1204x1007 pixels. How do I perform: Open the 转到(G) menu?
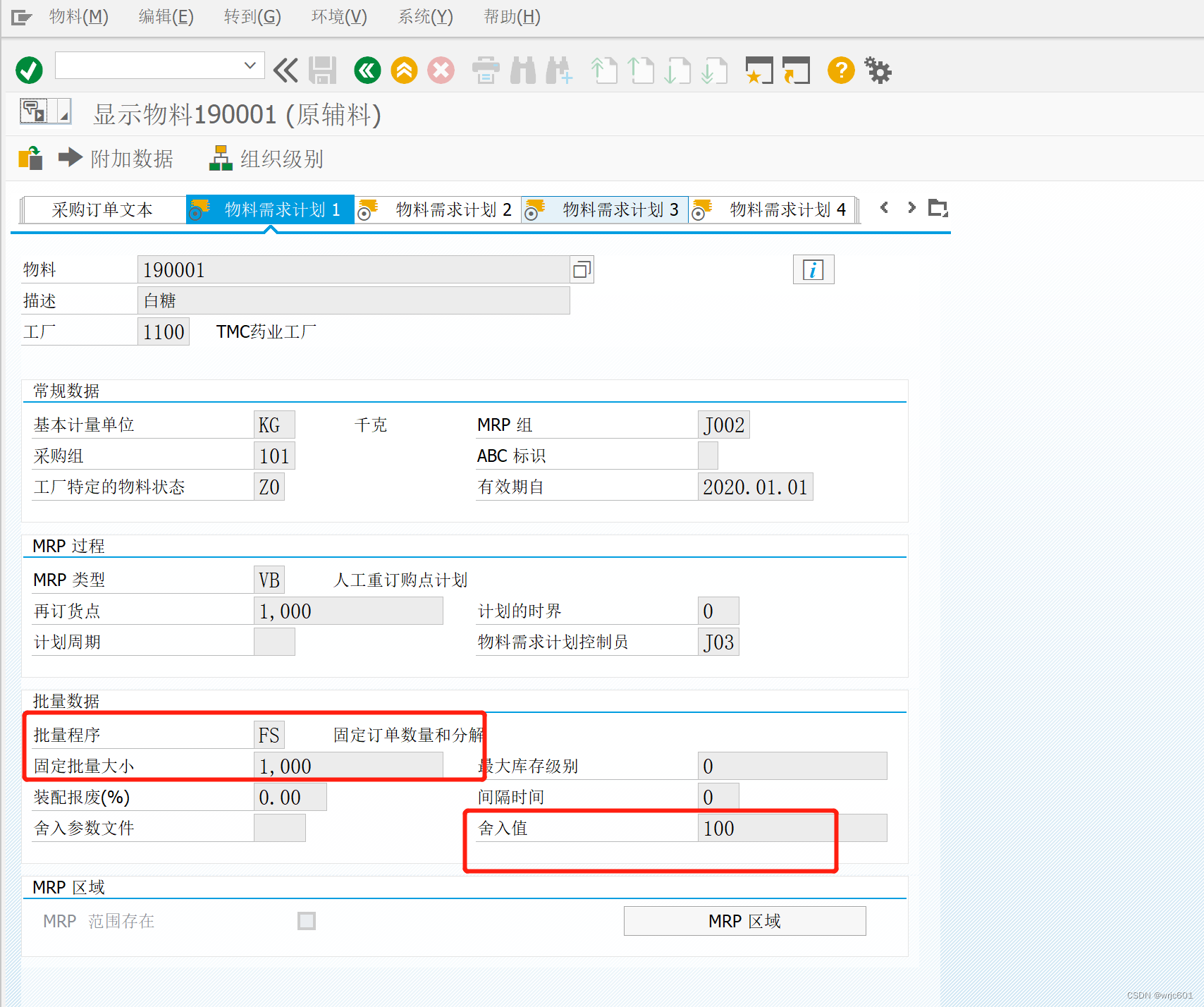[252, 16]
